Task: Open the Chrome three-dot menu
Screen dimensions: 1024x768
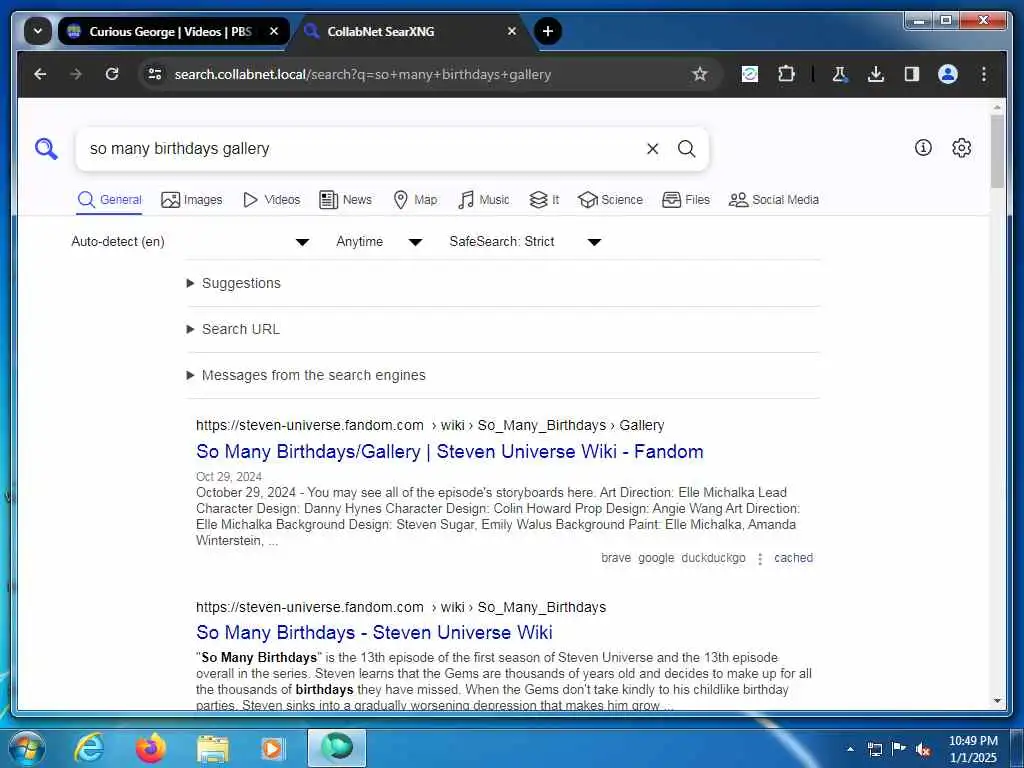Action: [x=984, y=74]
